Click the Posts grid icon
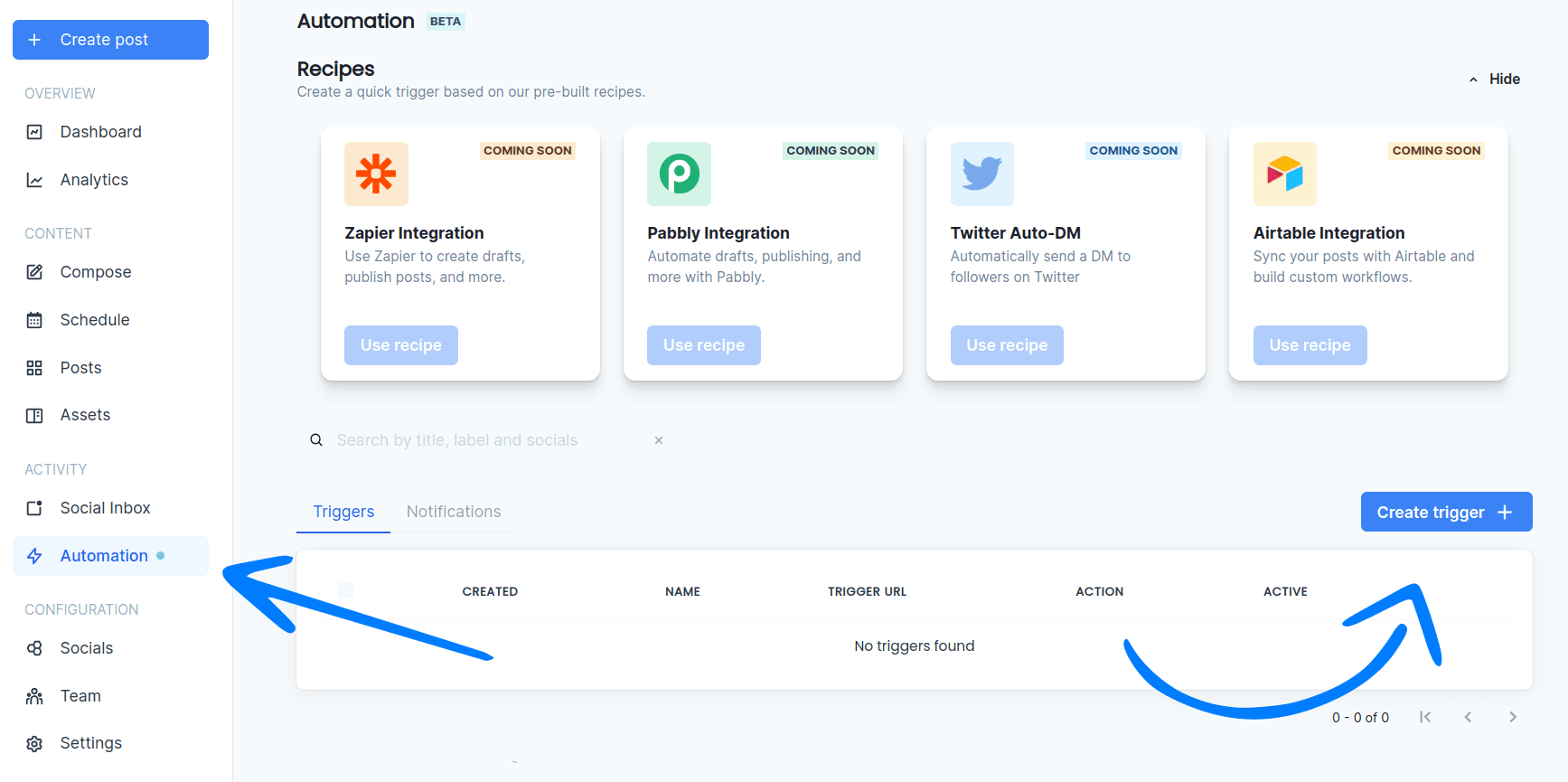The height and width of the screenshot is (782, 1568). (x=34, y=368)
